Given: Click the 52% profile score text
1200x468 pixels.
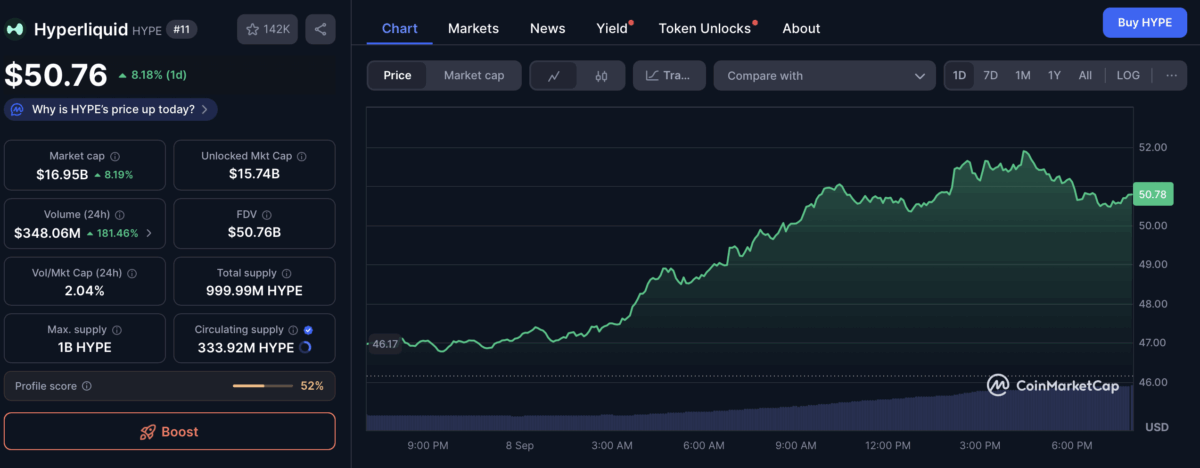Looking at the screenshot, I should 312,386.
